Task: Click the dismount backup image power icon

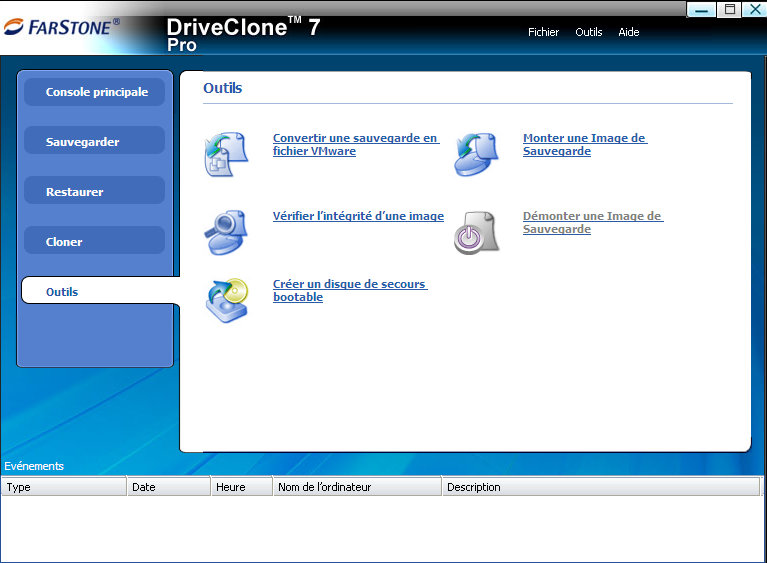Action: [x=476, y=232]
